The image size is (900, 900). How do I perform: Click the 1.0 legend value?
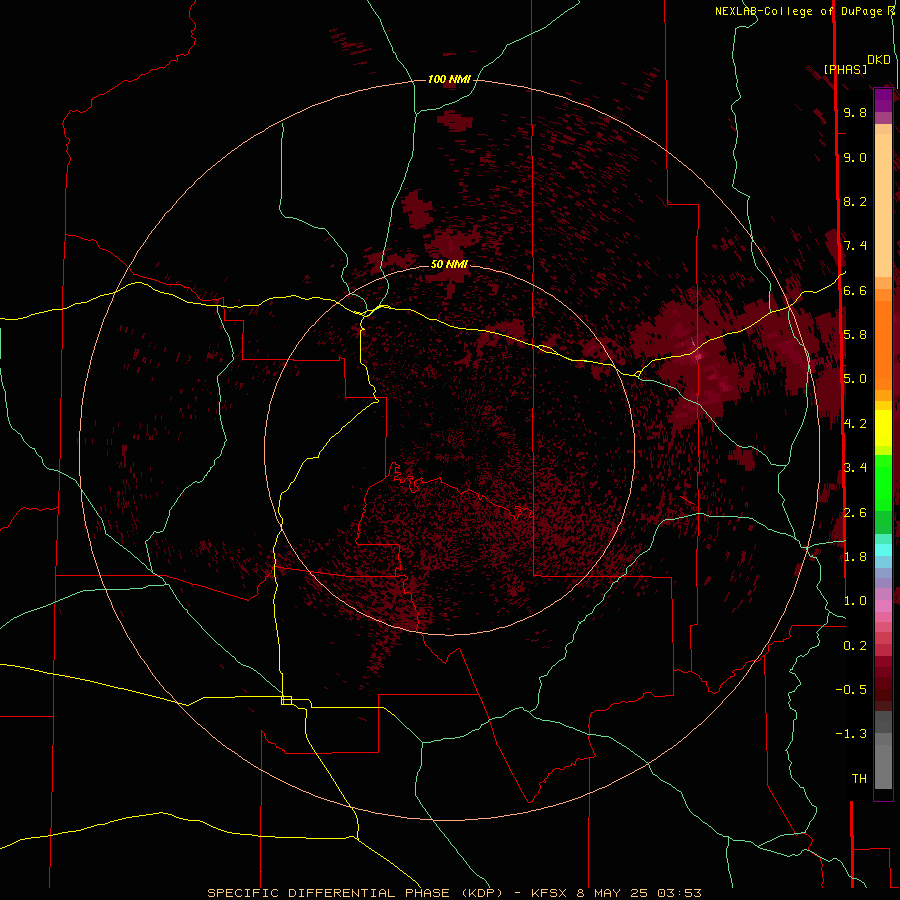click(x=855, y=601)
